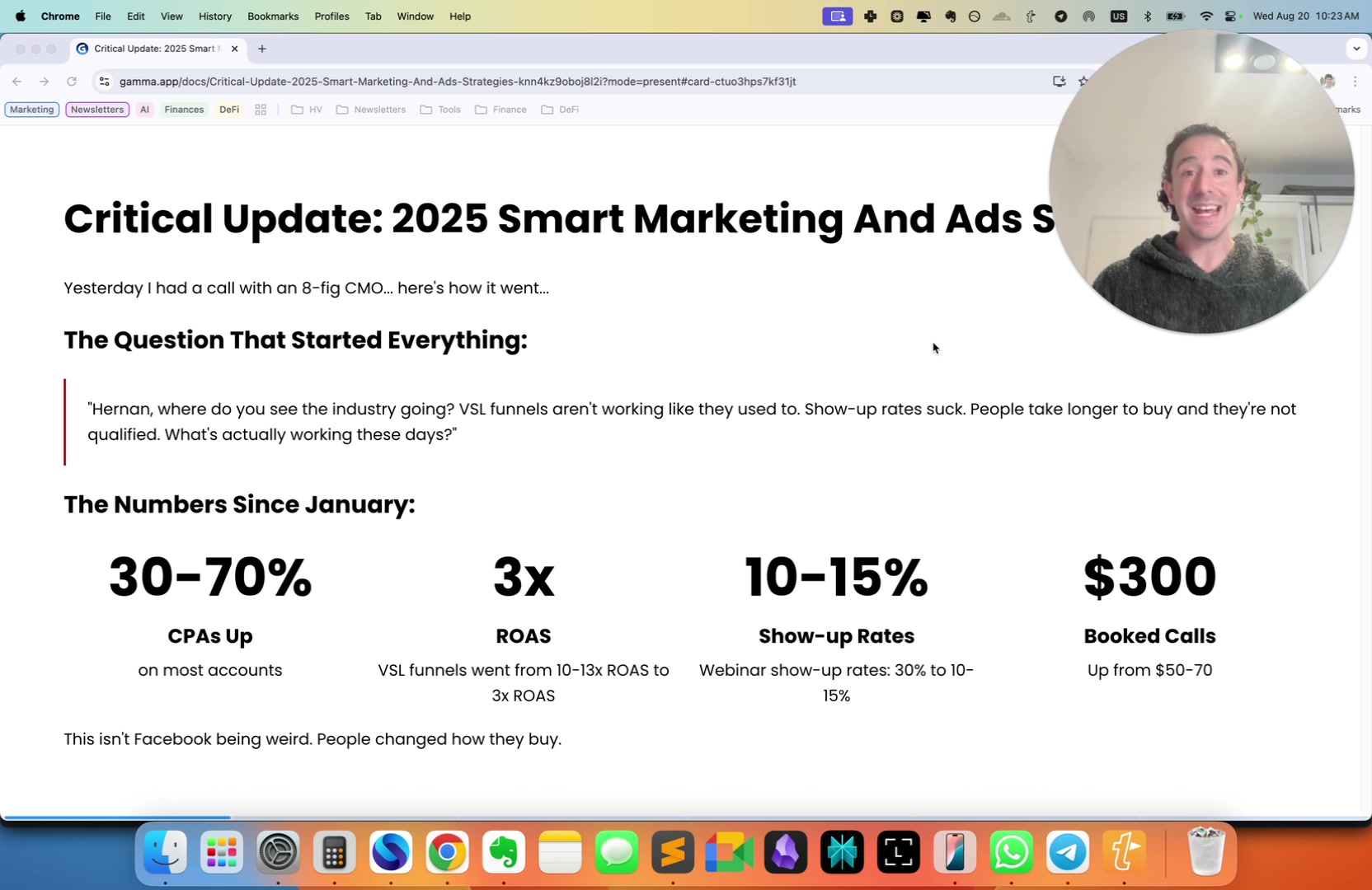This screenshot has height=890, width=1372.
Task: Open the History menu
Action: tap(215, 16)
